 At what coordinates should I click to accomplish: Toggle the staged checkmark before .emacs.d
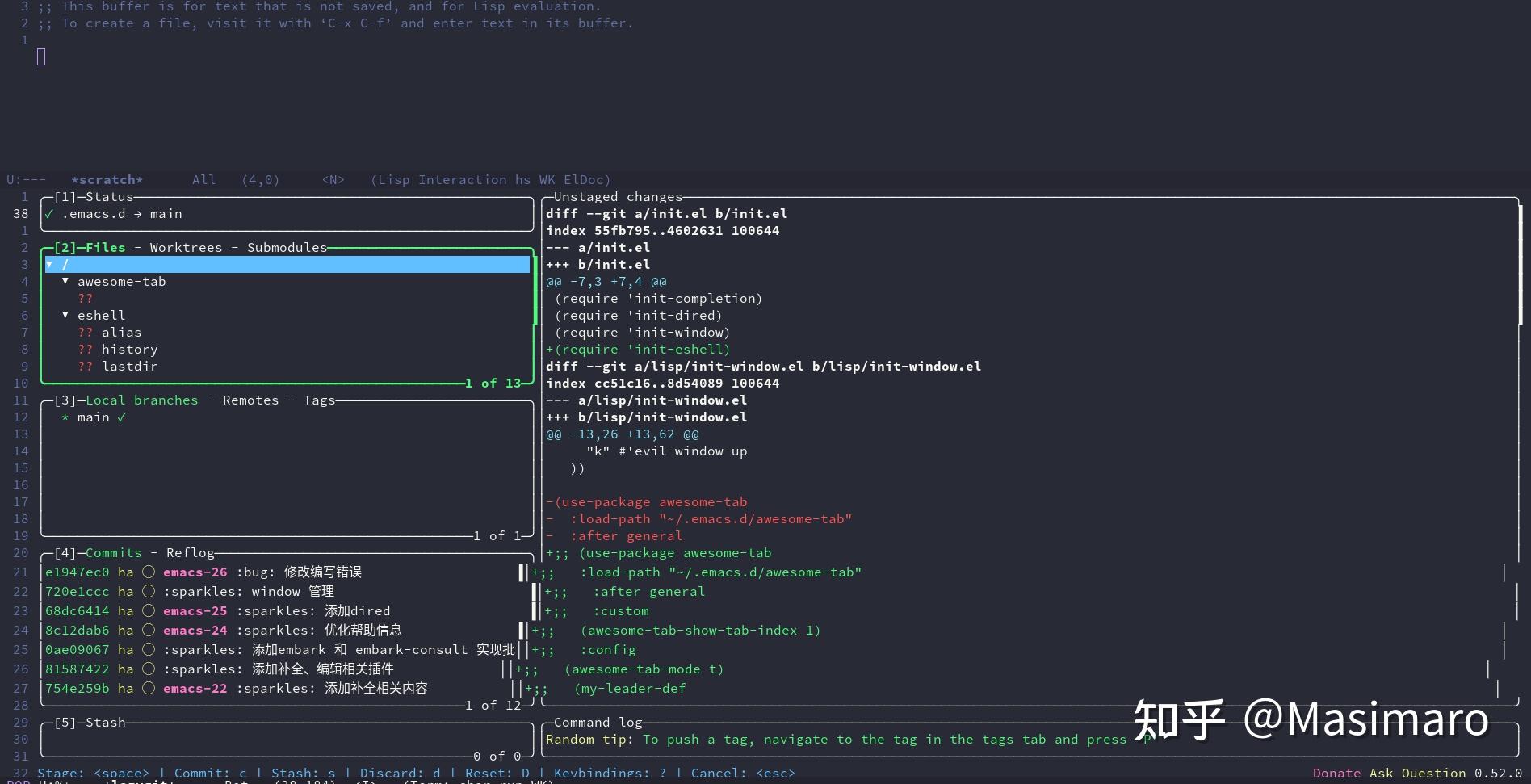(51, 213)
